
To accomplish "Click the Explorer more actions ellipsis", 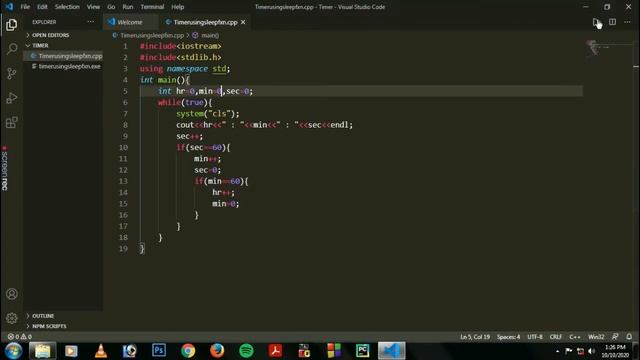I will click(x=90, y=22).
